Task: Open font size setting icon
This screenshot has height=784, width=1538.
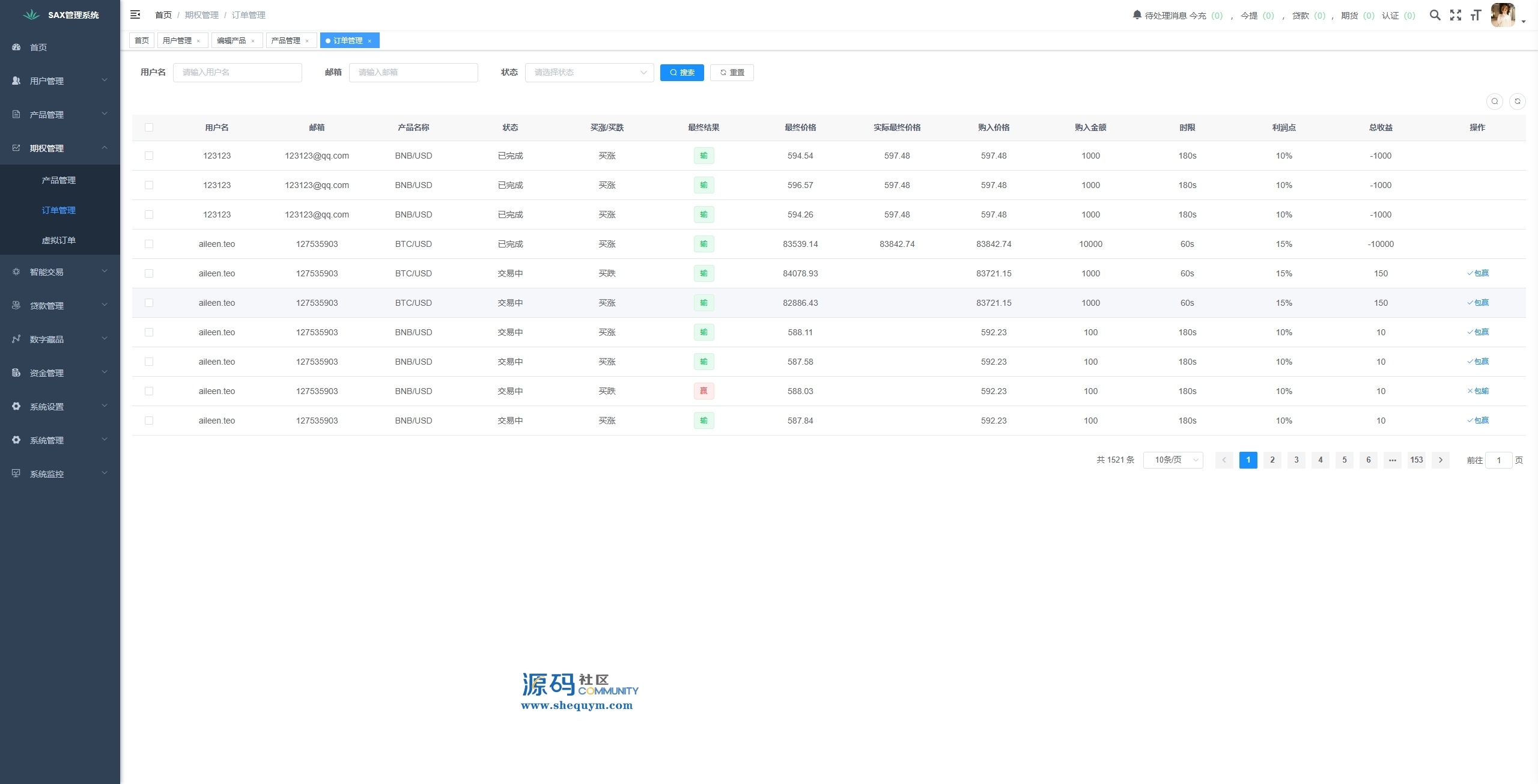Action: click(x=1476, y=15)
